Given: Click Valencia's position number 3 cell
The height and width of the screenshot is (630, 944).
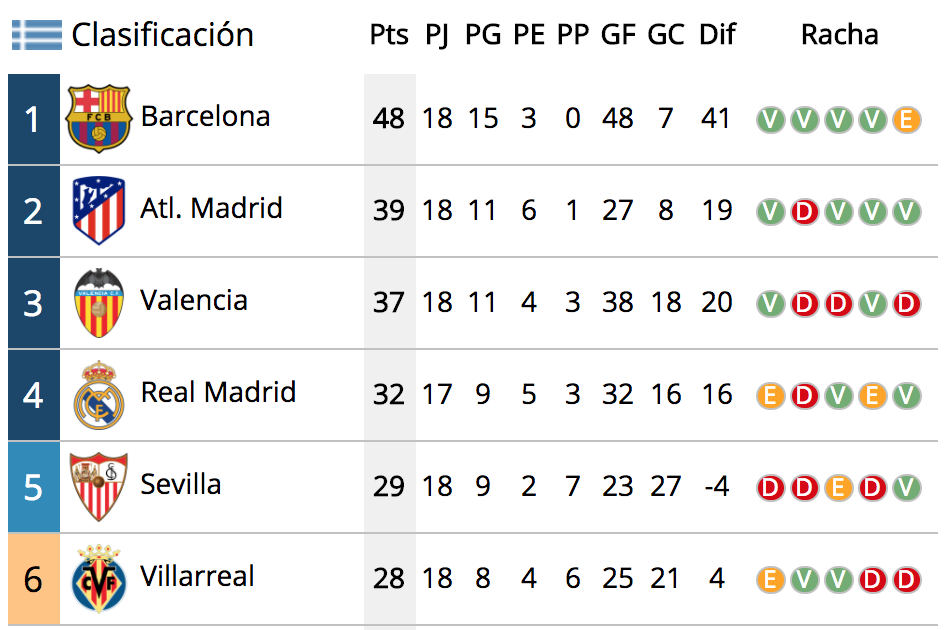Looking at the screenshot, I should click(34, 303).
